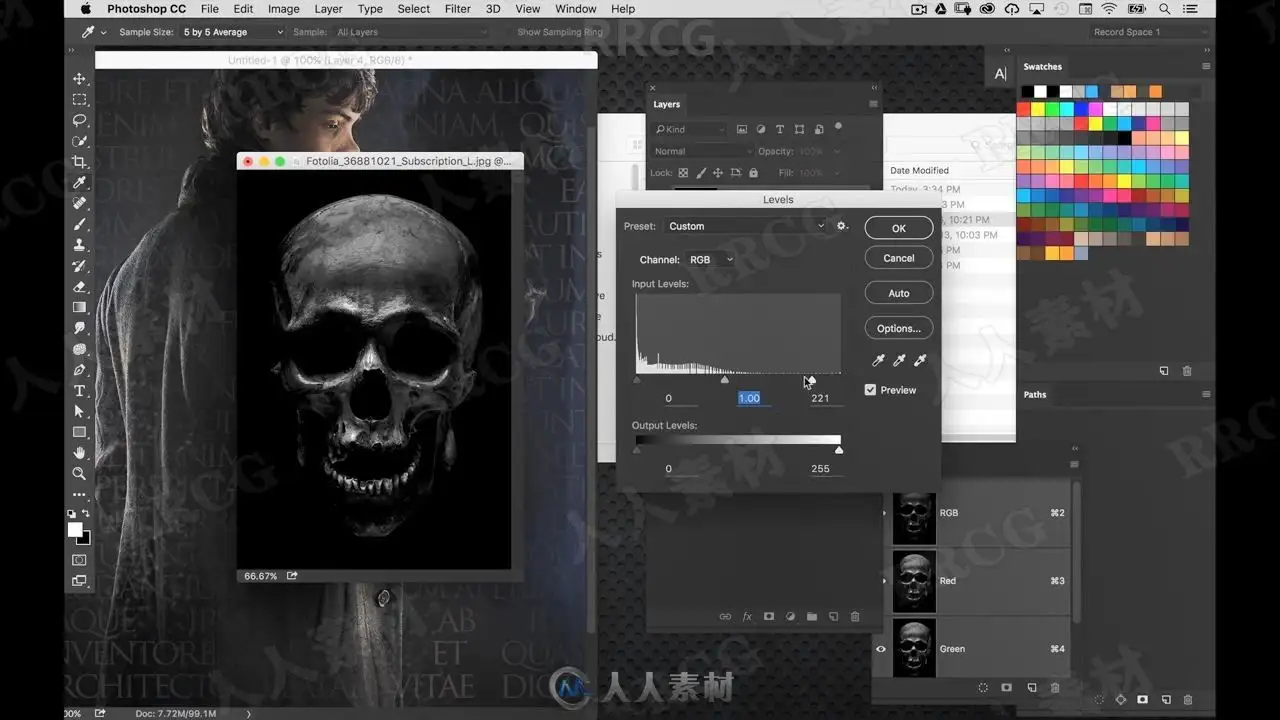Open the Paths panel menu

point(1206,395)
